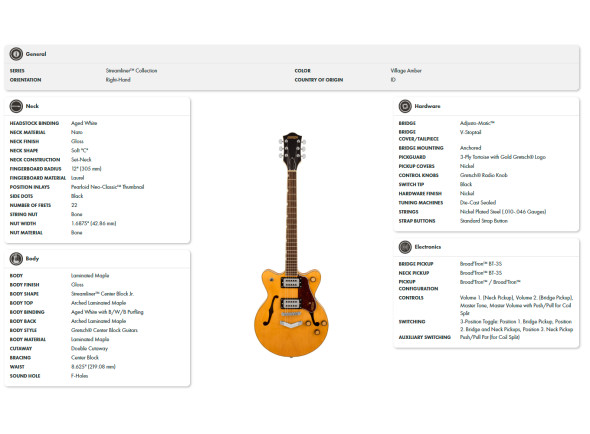Click the SIDE DOTS label
590x434 pixels.
tap(21, 196)
